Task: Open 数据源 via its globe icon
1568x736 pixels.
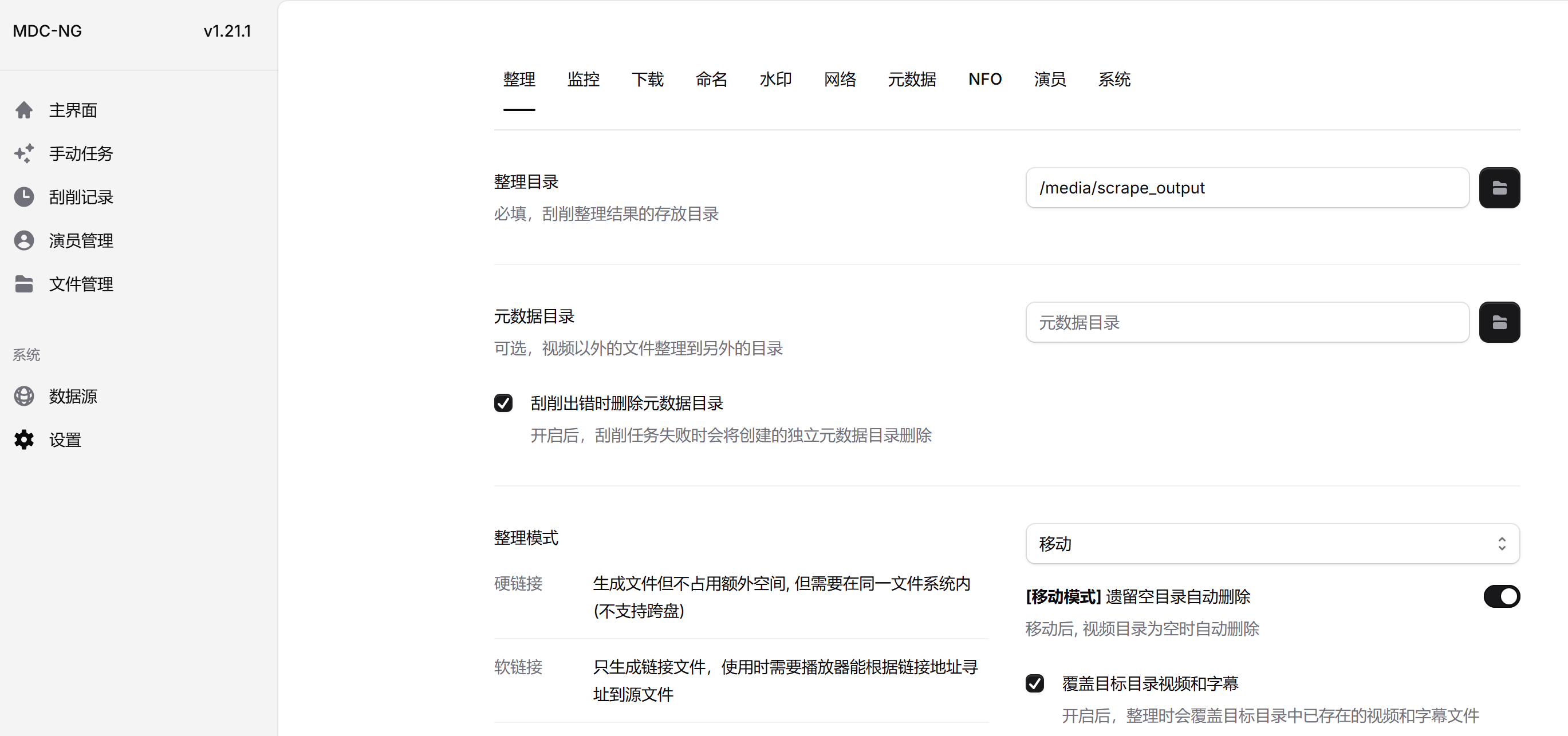Action: click(23, 396)
